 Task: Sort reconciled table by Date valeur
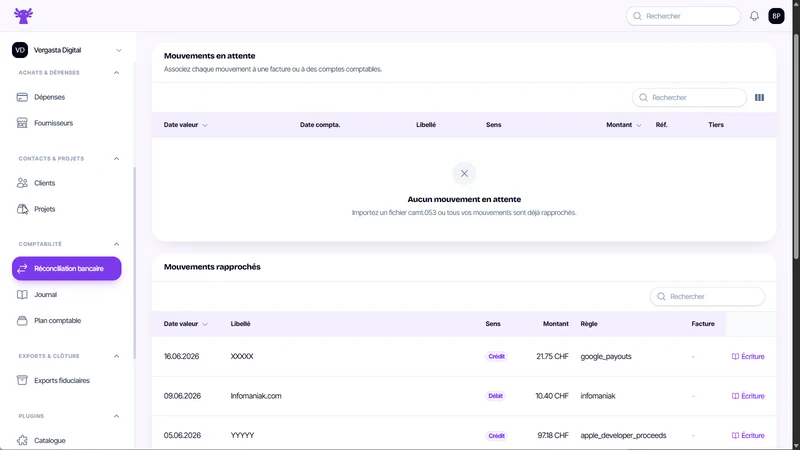point(185,323)
